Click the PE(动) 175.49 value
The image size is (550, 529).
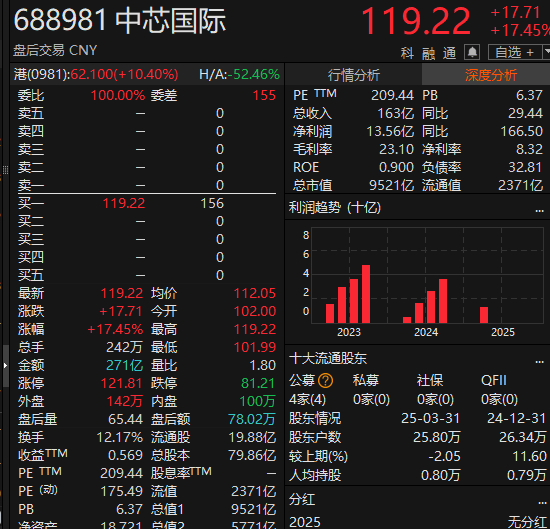(x=121, y=491)
